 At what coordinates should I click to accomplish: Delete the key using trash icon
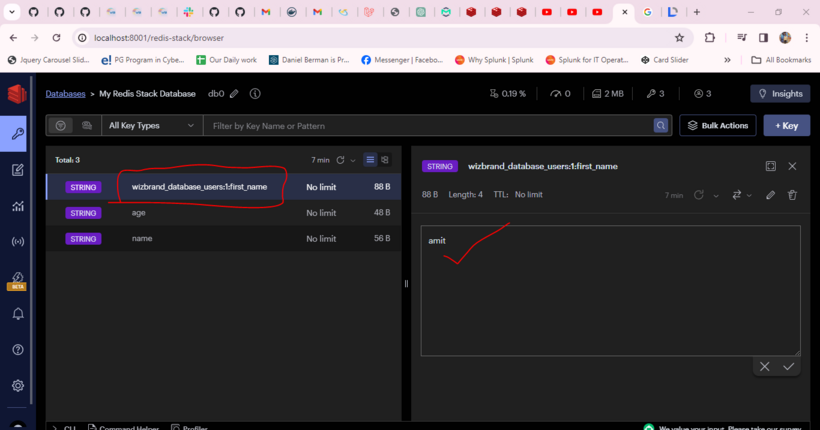792,195
